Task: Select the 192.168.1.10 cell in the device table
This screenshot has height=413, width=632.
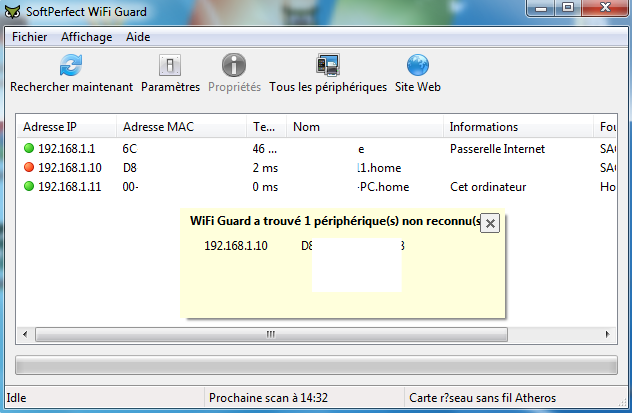Action: [x=70, y=168]
